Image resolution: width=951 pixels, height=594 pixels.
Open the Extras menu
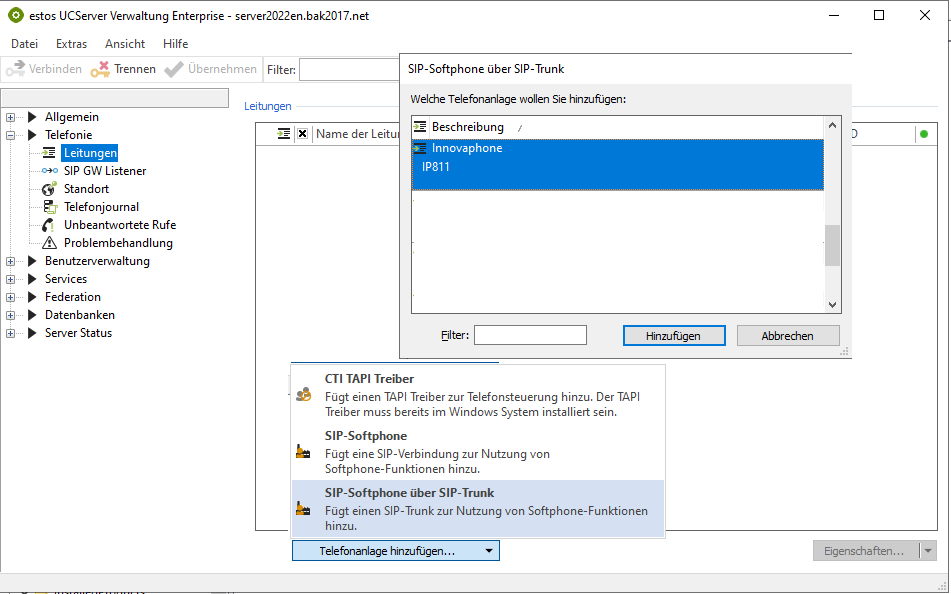[71, 44]
